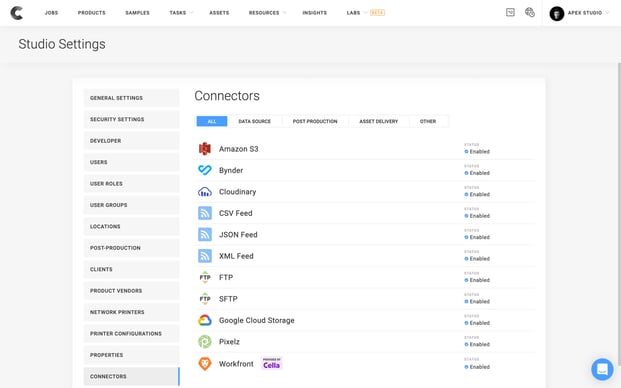Click Enabled status for SFTP
Screen dimensions: 621x388
point(477,301)
